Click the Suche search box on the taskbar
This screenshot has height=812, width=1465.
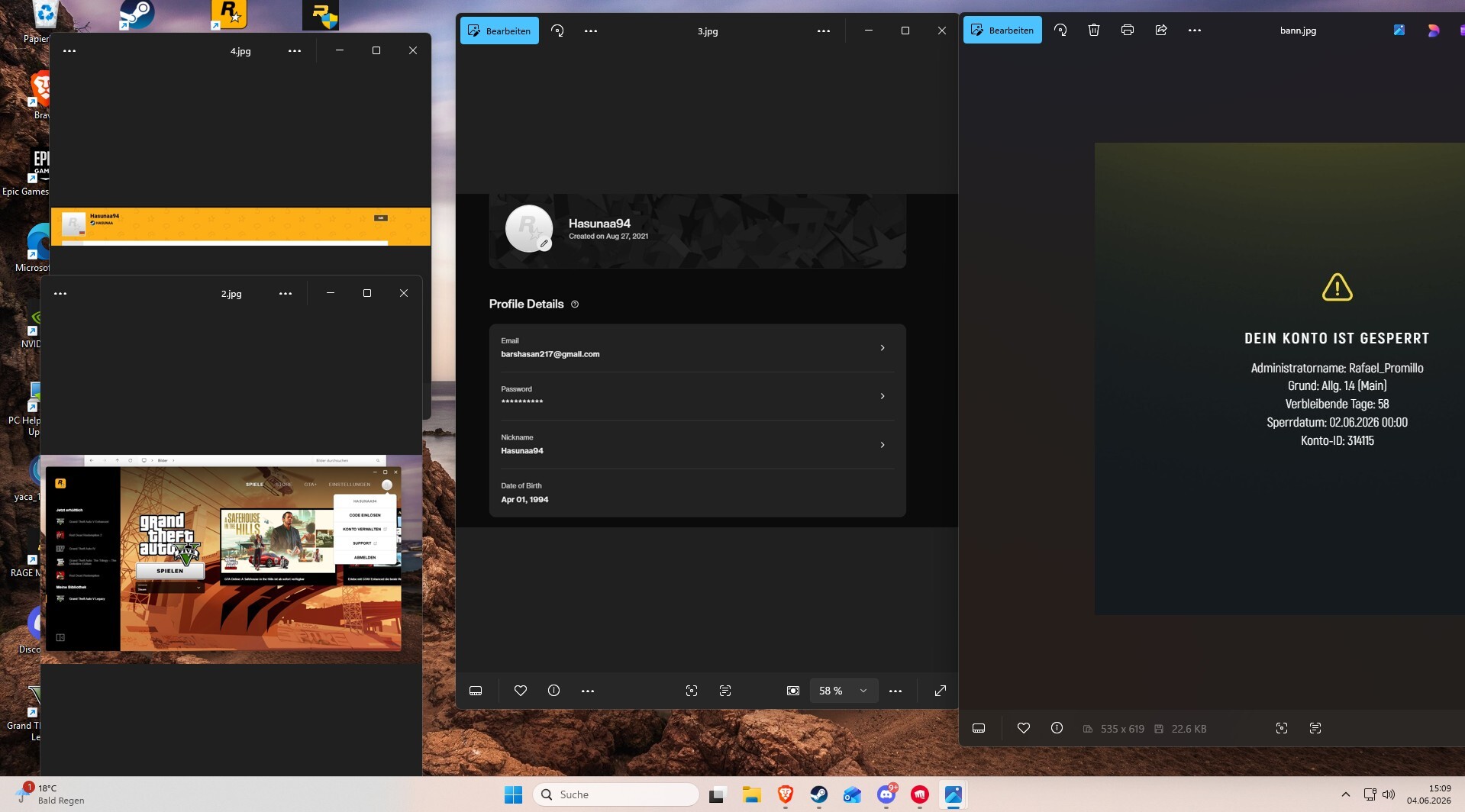pyautogui.click(x=615, y=794)
